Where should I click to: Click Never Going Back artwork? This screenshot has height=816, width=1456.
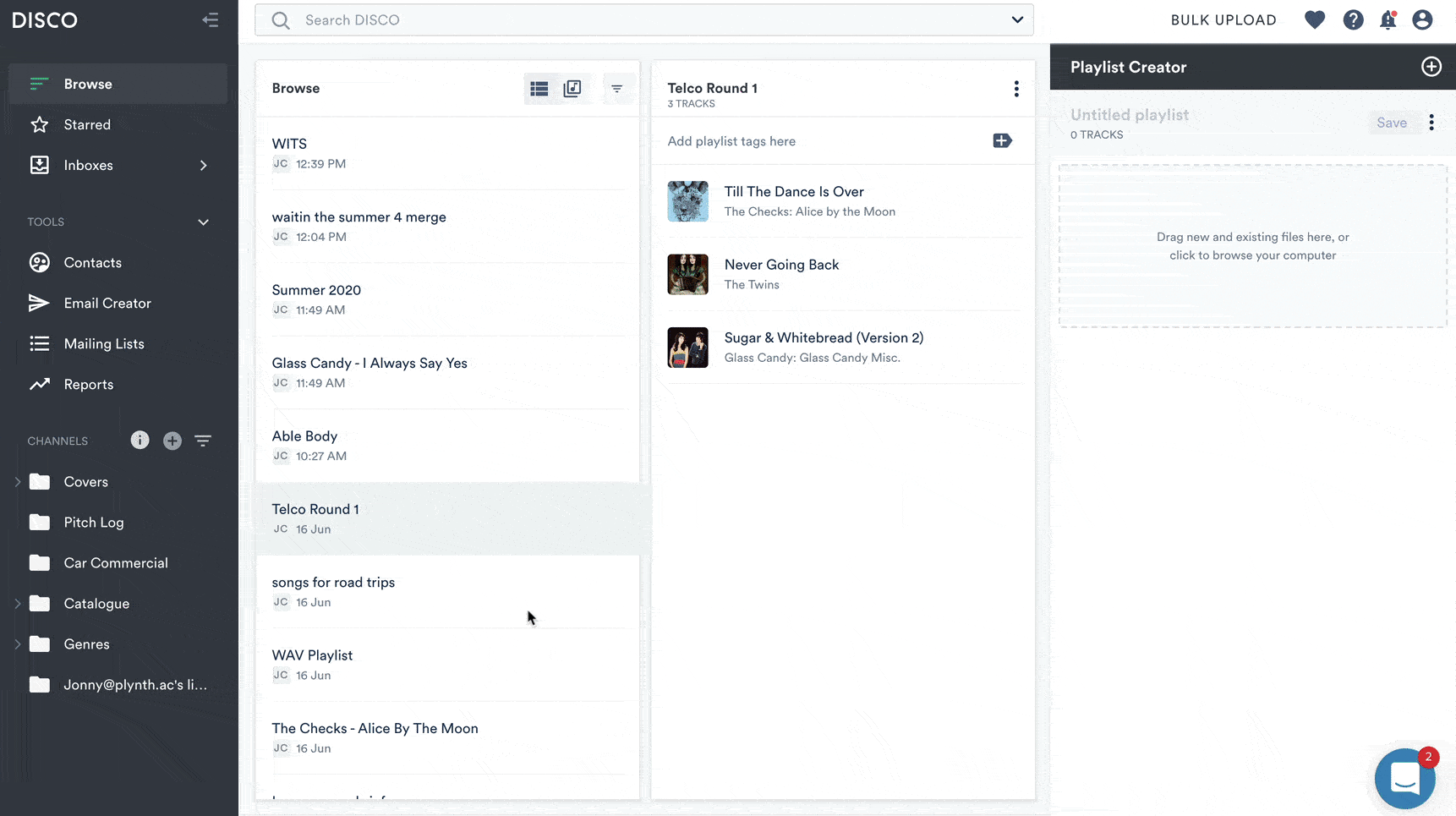(x=687, y=274)
